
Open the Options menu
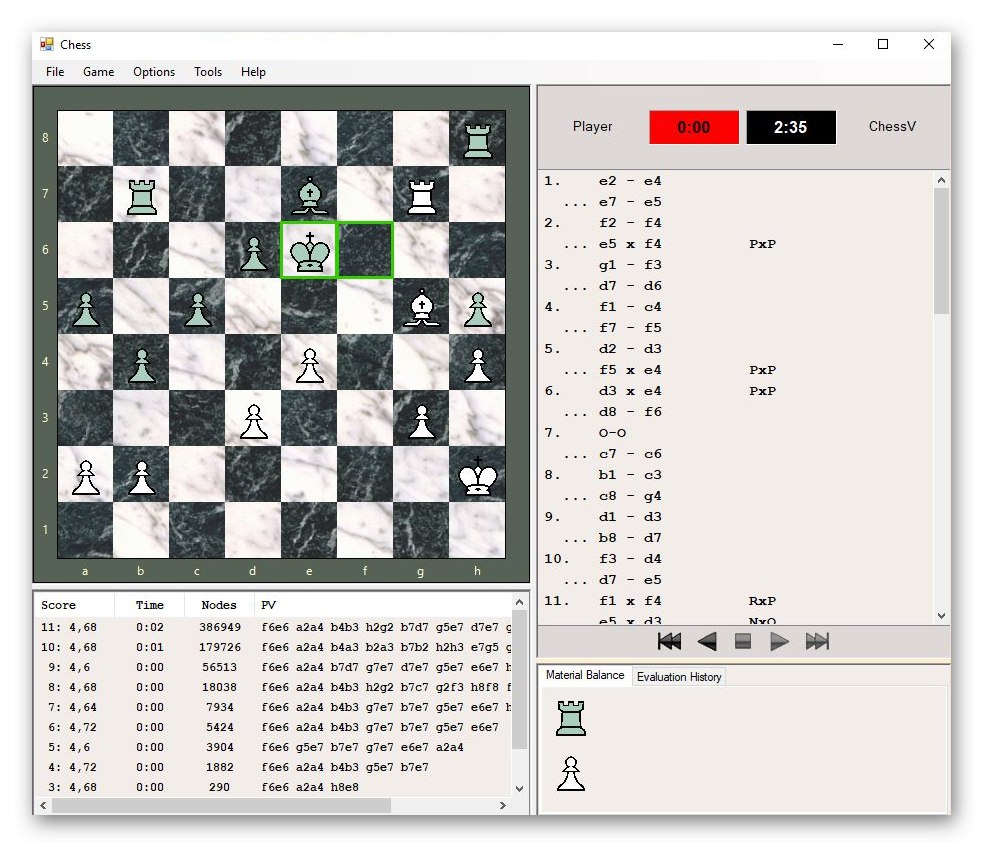(x=154, y=71)
